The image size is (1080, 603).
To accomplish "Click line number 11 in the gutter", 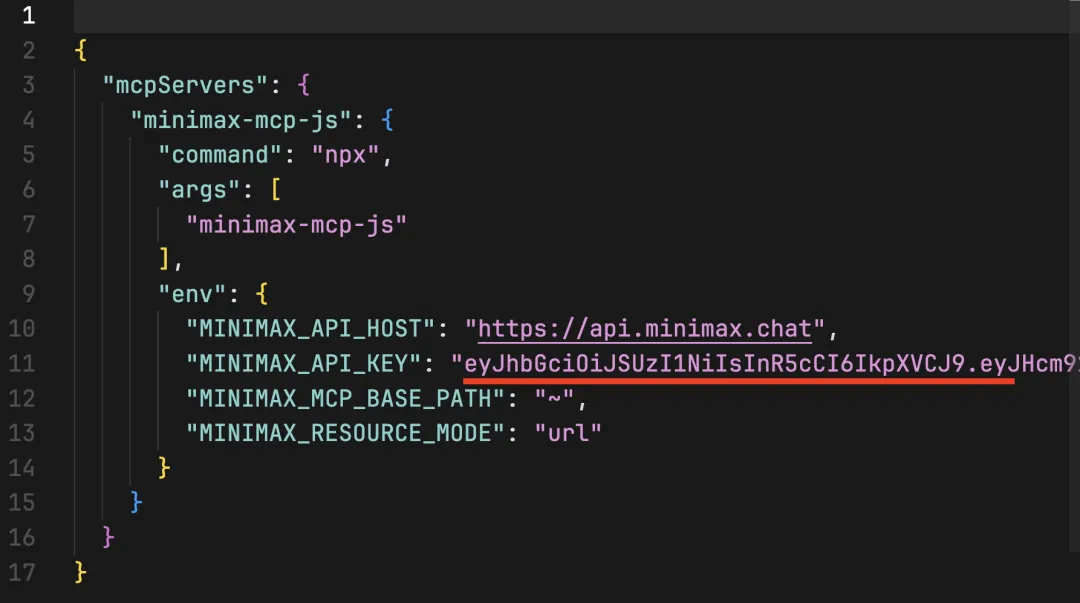I will [x=21, y=363].
